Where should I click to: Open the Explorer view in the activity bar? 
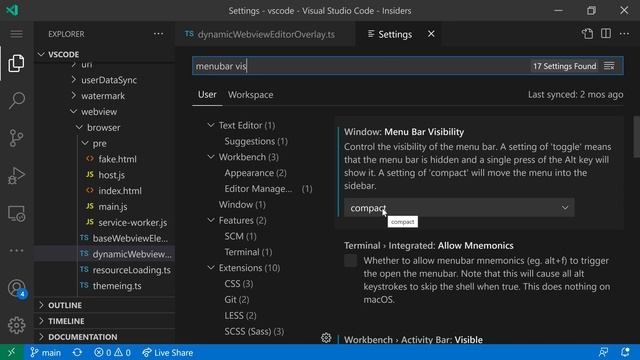tap(16, 63)
